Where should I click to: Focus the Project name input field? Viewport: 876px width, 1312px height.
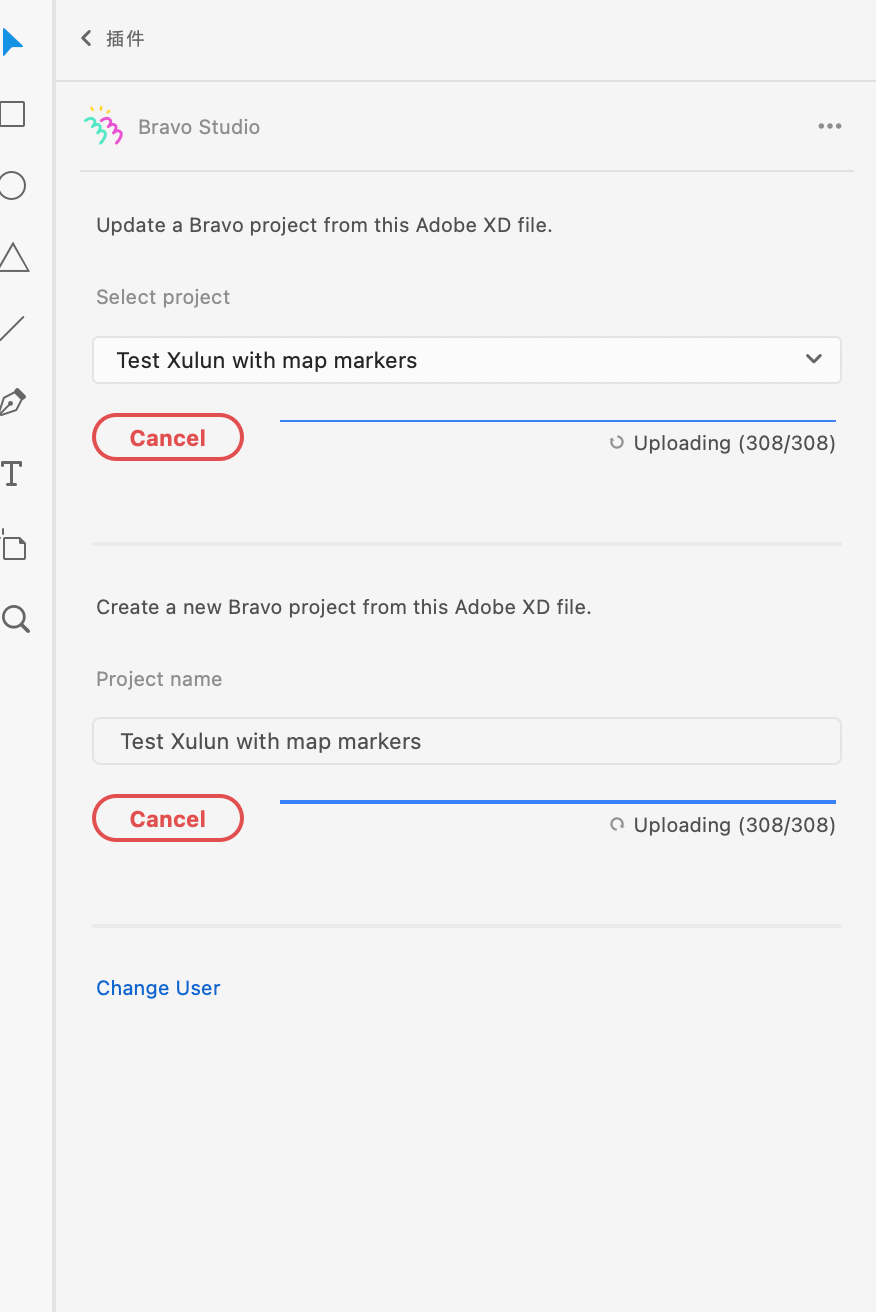pyautogui.click(x=467, y=741)
